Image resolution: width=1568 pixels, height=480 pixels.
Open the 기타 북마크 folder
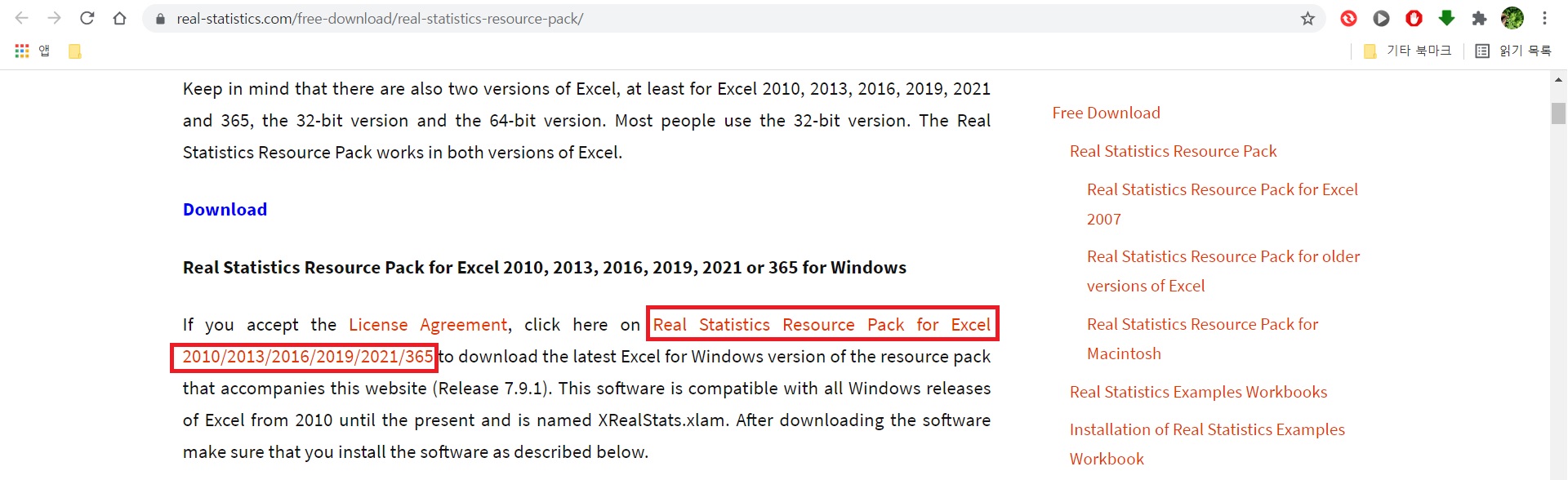tap(1407, 51)
